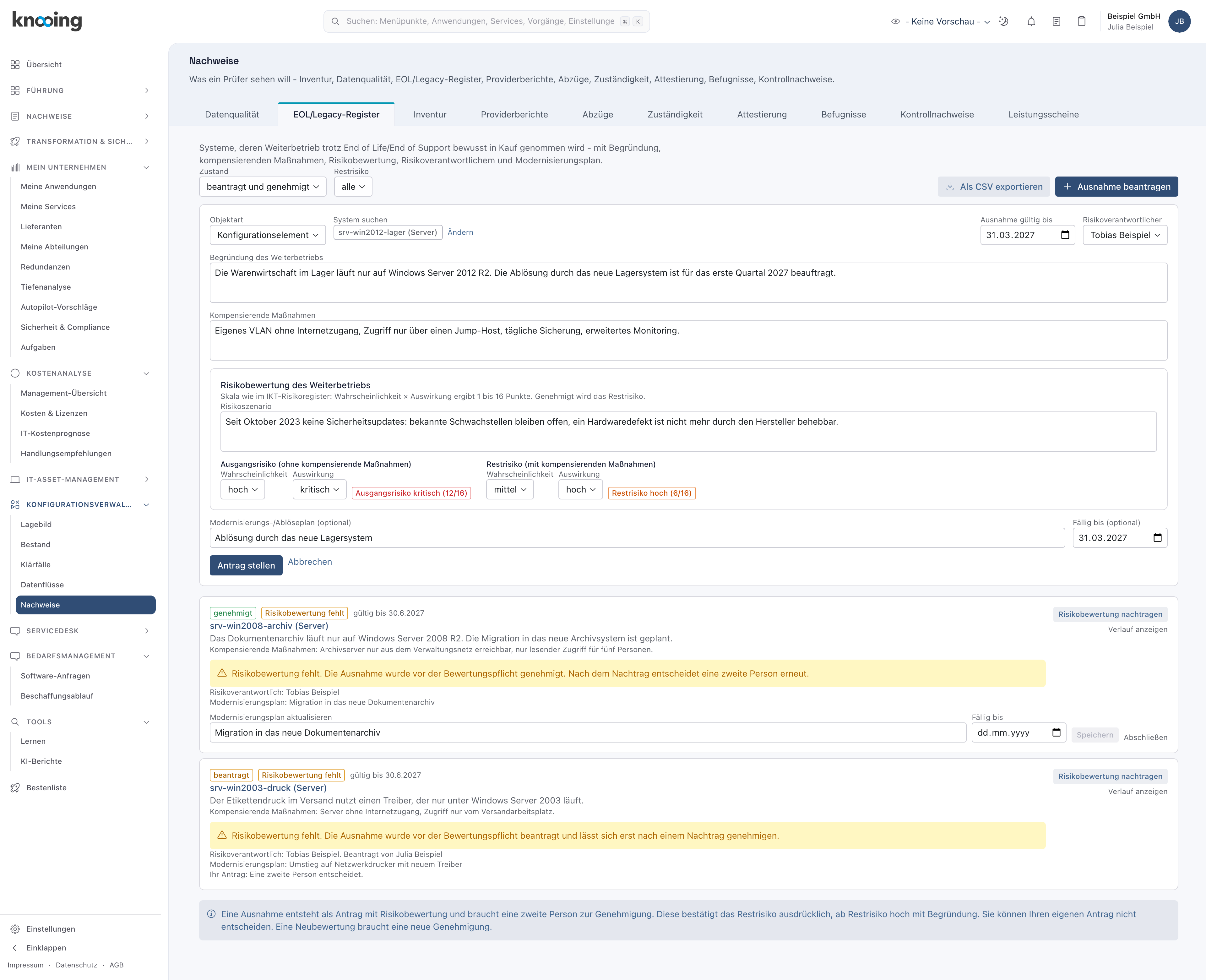This screenshot has height=980, width=1206.
Task: Switch to the Providerberichte tab
Action: [x=514, y=115]
